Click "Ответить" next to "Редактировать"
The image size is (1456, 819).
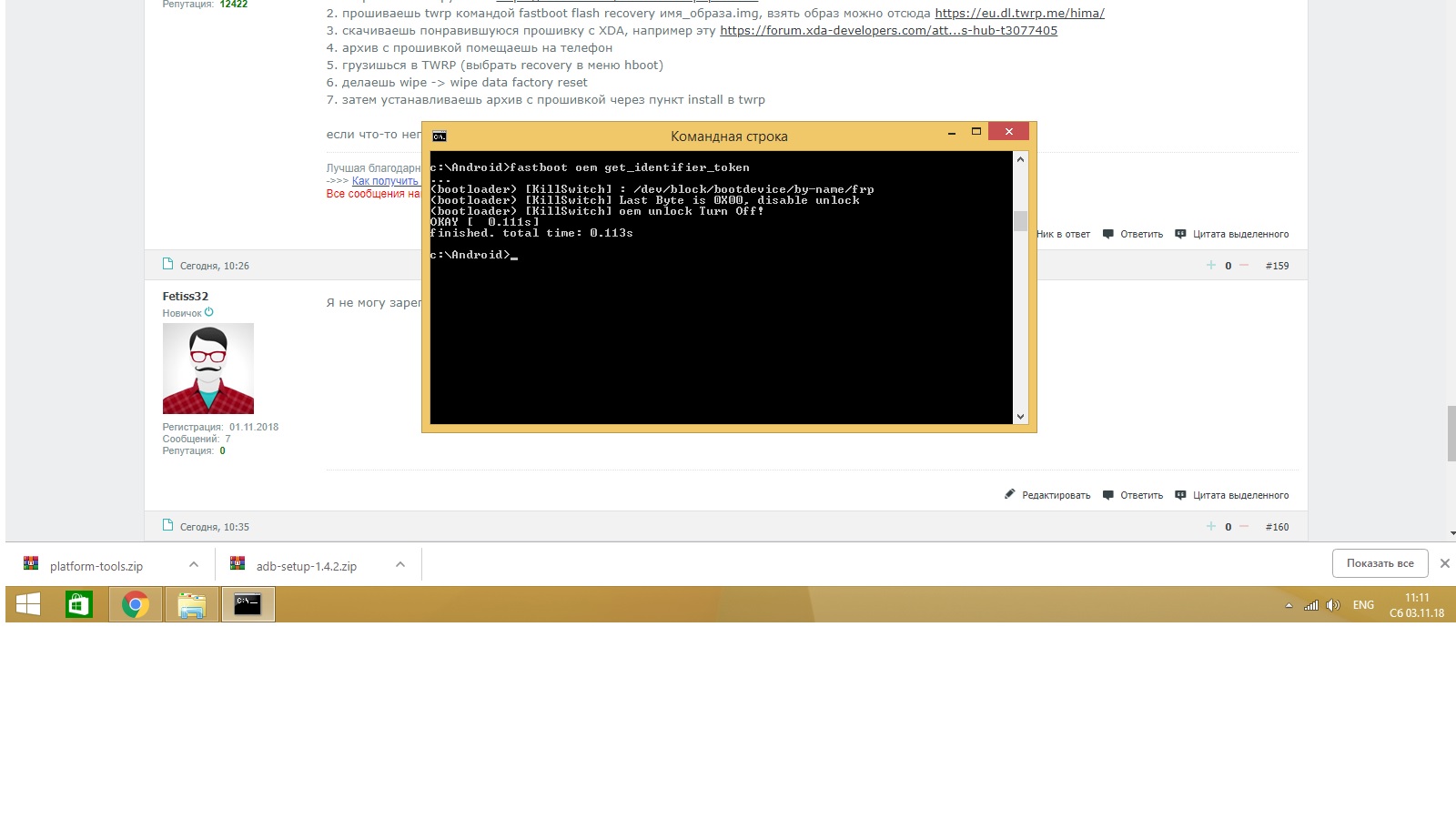click(x=1133, y=495)
